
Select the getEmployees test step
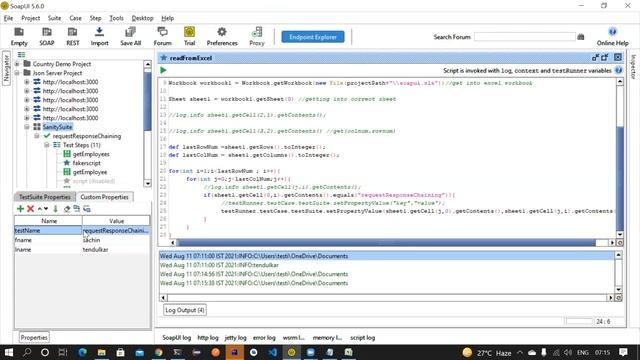pyautogui.click(x=91, y=154)
